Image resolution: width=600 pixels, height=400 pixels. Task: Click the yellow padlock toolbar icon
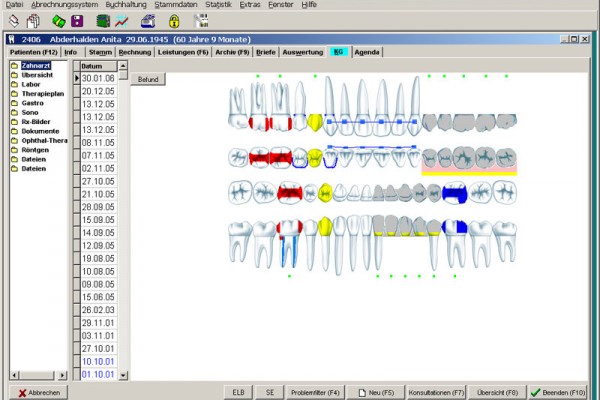pyautogui.click(x=174, y=20)
